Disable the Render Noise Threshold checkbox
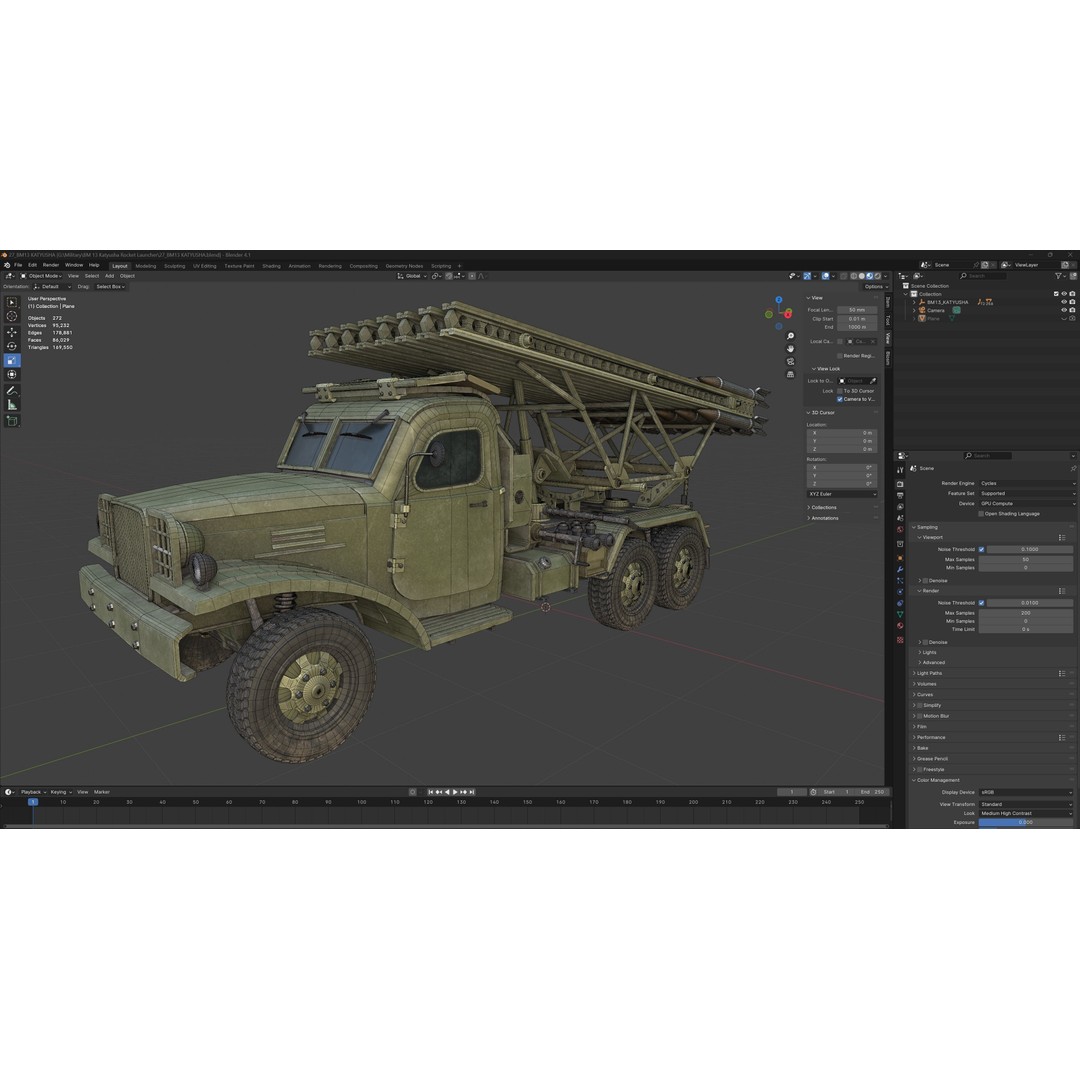Screen dimensions: 1080x1080 click(x=982, y=603)
